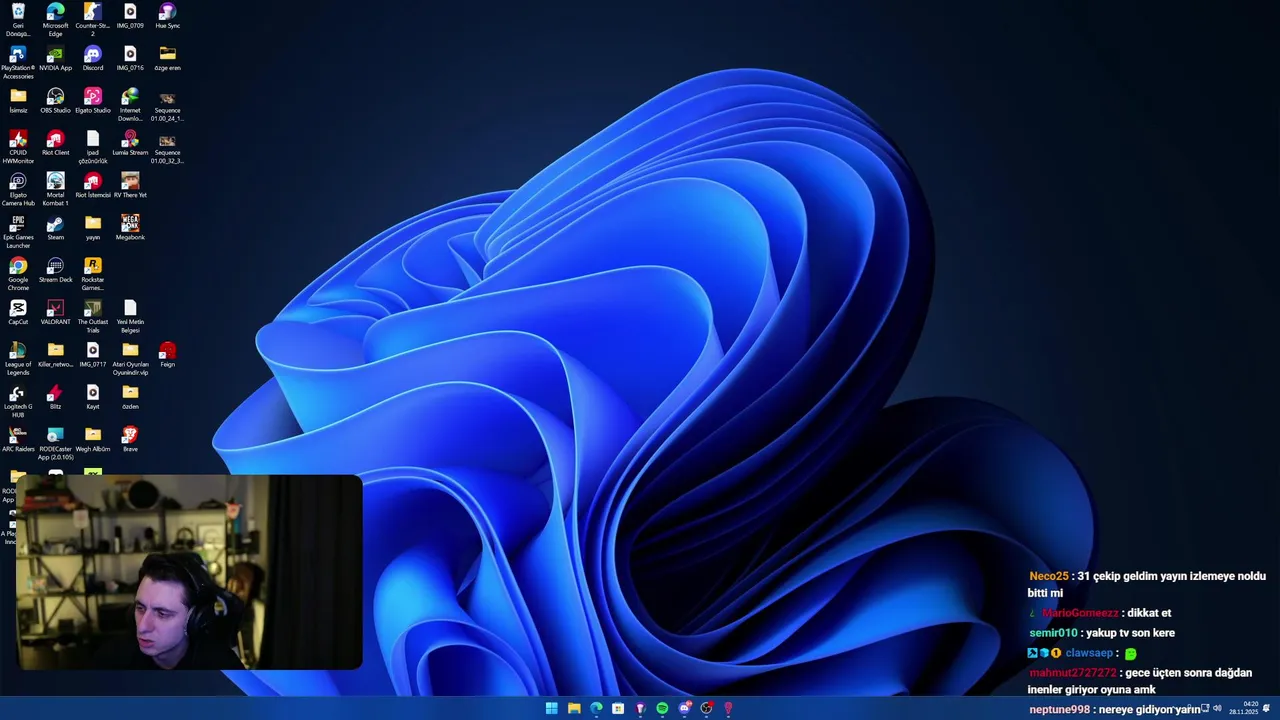Select the Riot İstemcisi desktop shortcut
Image resolution: width=1280 pixels, height=720 pixels.
pyautogui.click(x=93, y=185)
